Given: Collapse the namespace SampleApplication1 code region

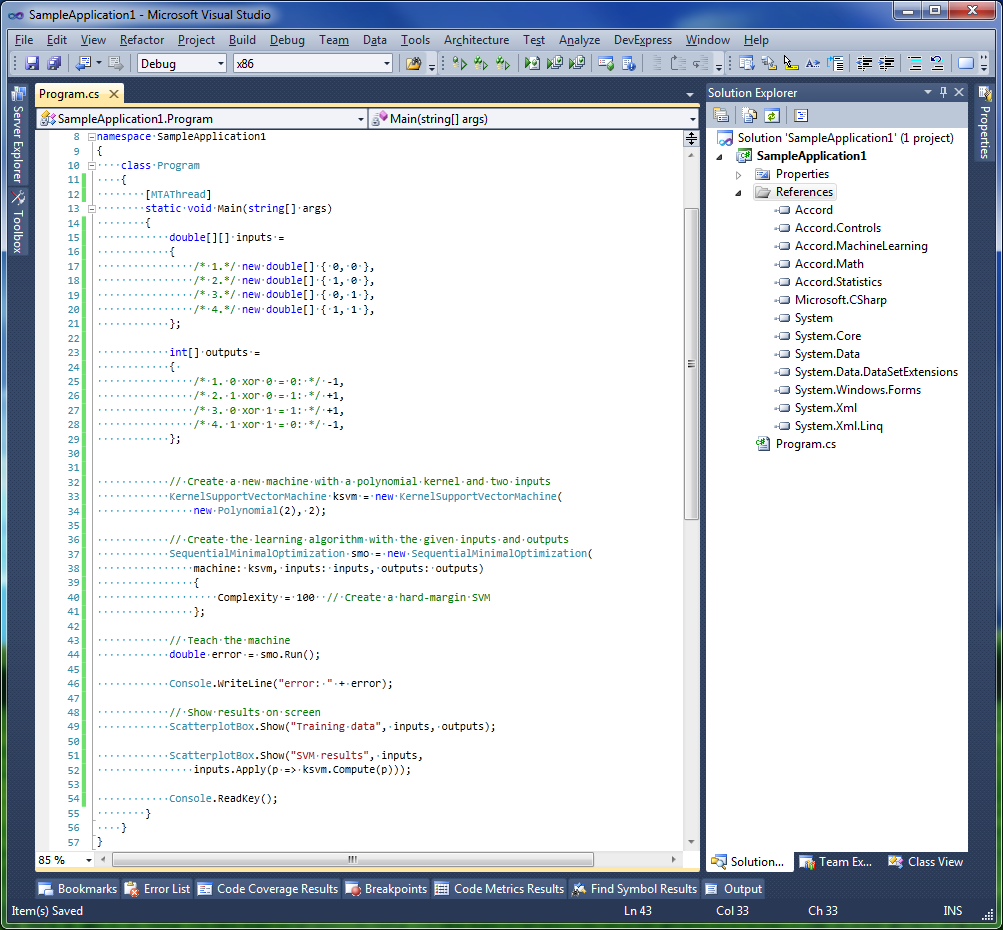Looking at the screenshot, I should click(91, 137).
